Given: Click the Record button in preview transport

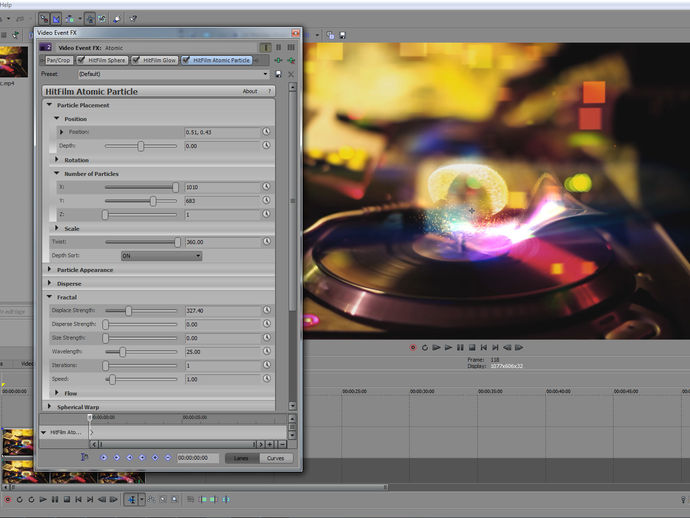Looking at the screenshot, I should point(413,348).
